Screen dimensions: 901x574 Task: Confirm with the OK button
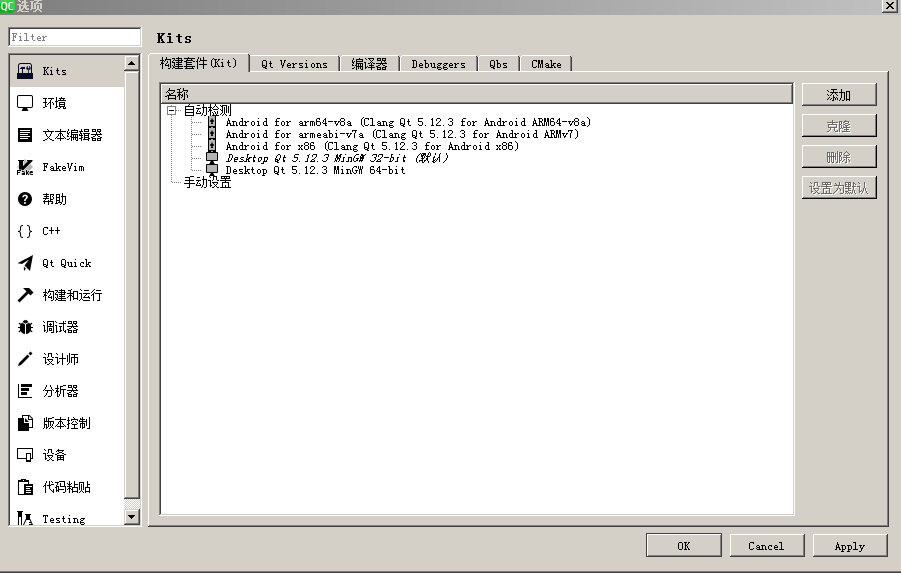click(x=684, y=546)
